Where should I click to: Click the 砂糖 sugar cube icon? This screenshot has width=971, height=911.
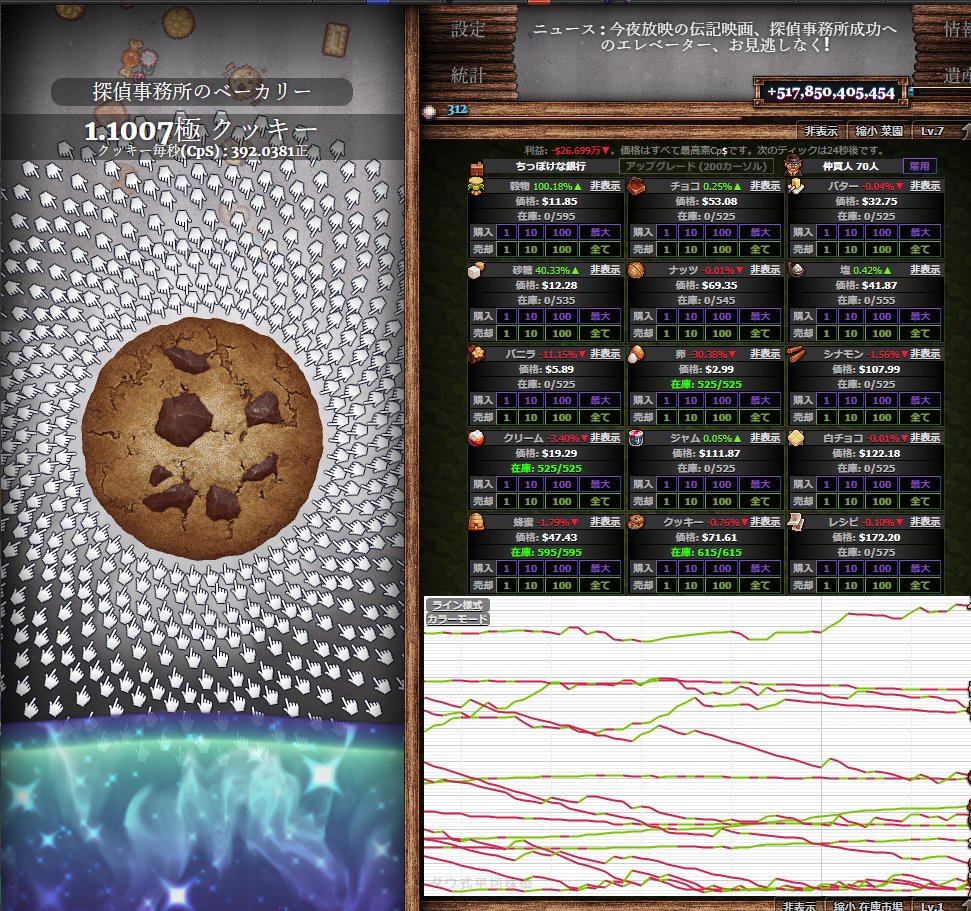(476, 270)
